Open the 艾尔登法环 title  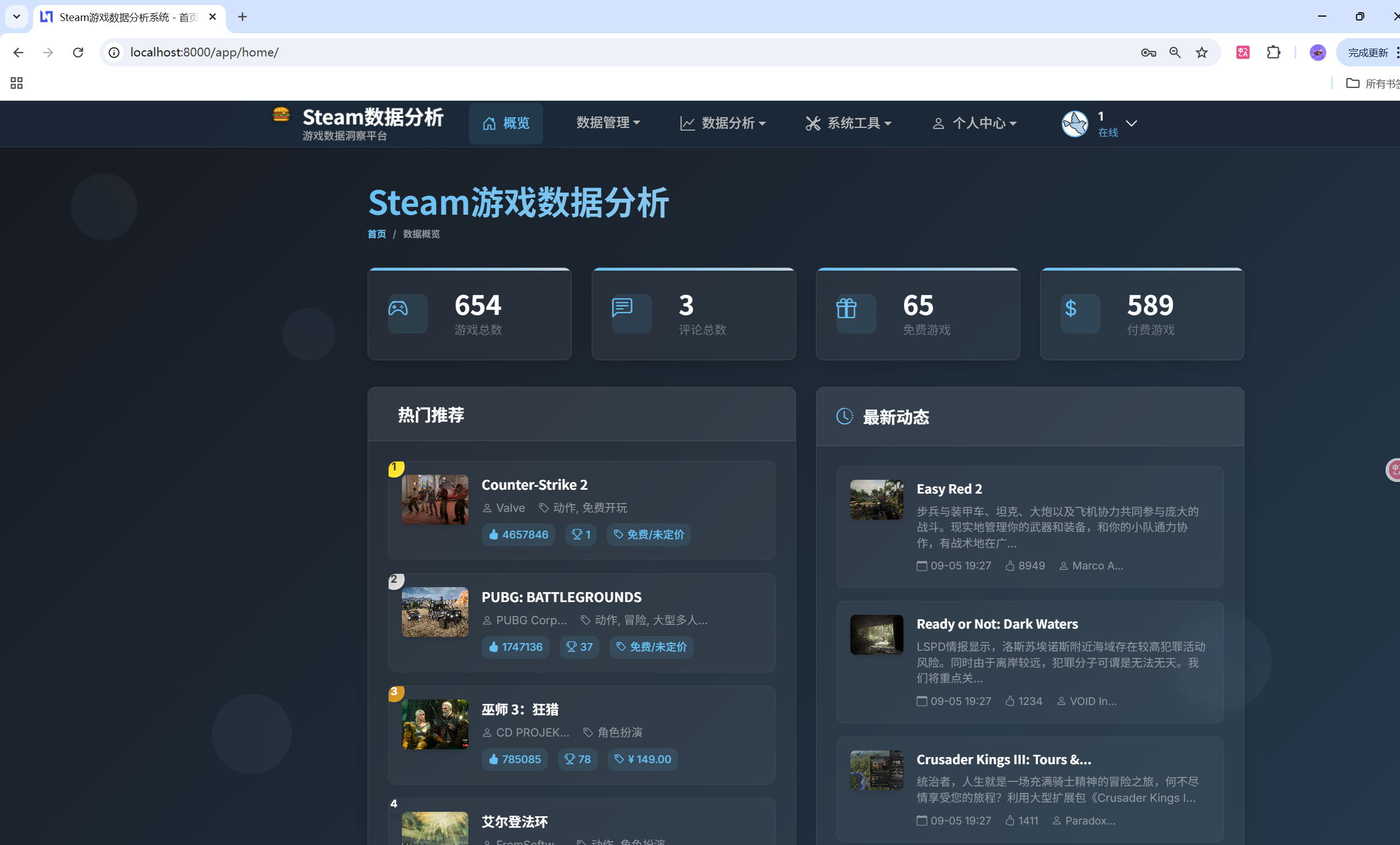coord(515,822)
